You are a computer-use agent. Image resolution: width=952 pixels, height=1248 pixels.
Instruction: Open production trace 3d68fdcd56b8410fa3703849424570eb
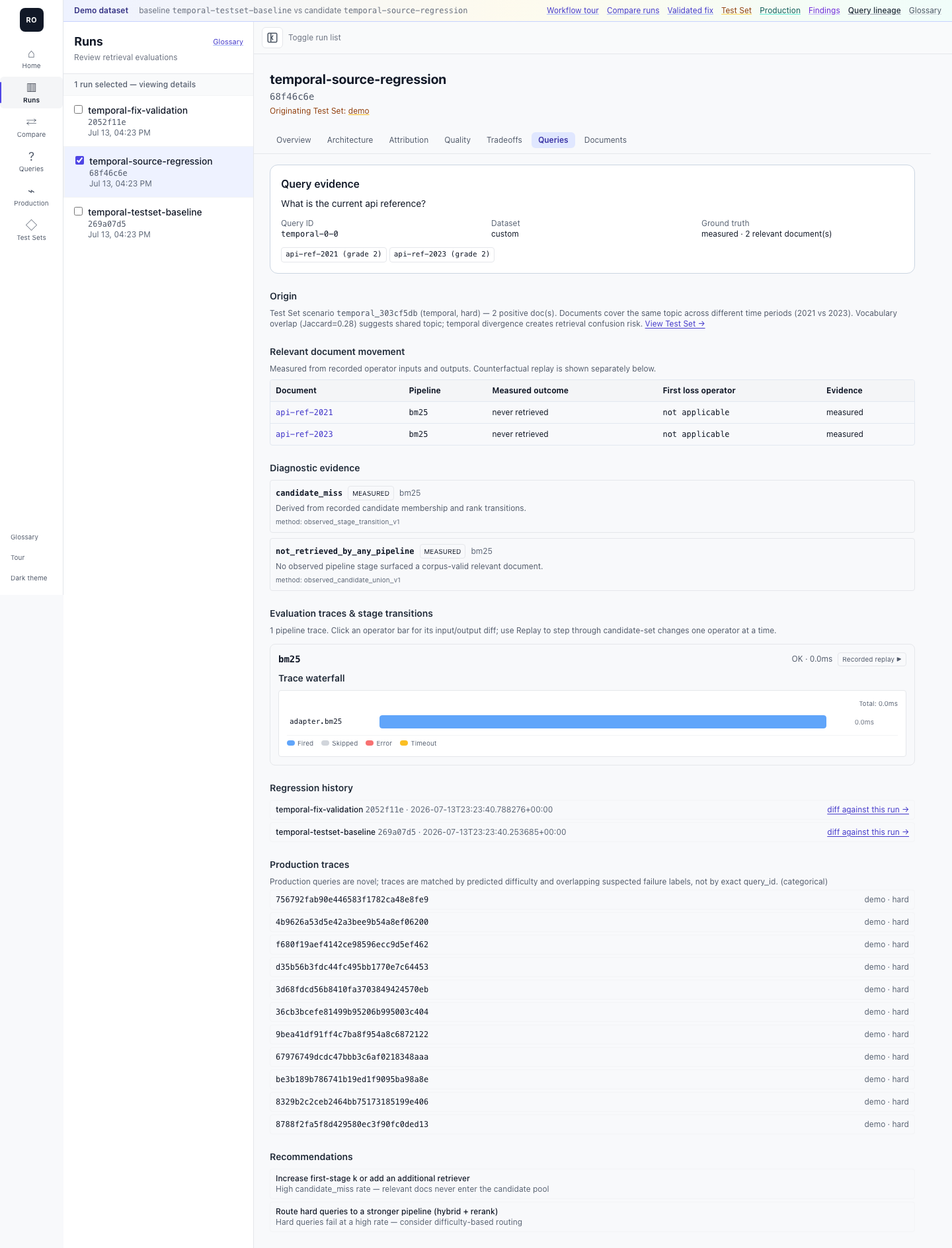coord(592,990)
